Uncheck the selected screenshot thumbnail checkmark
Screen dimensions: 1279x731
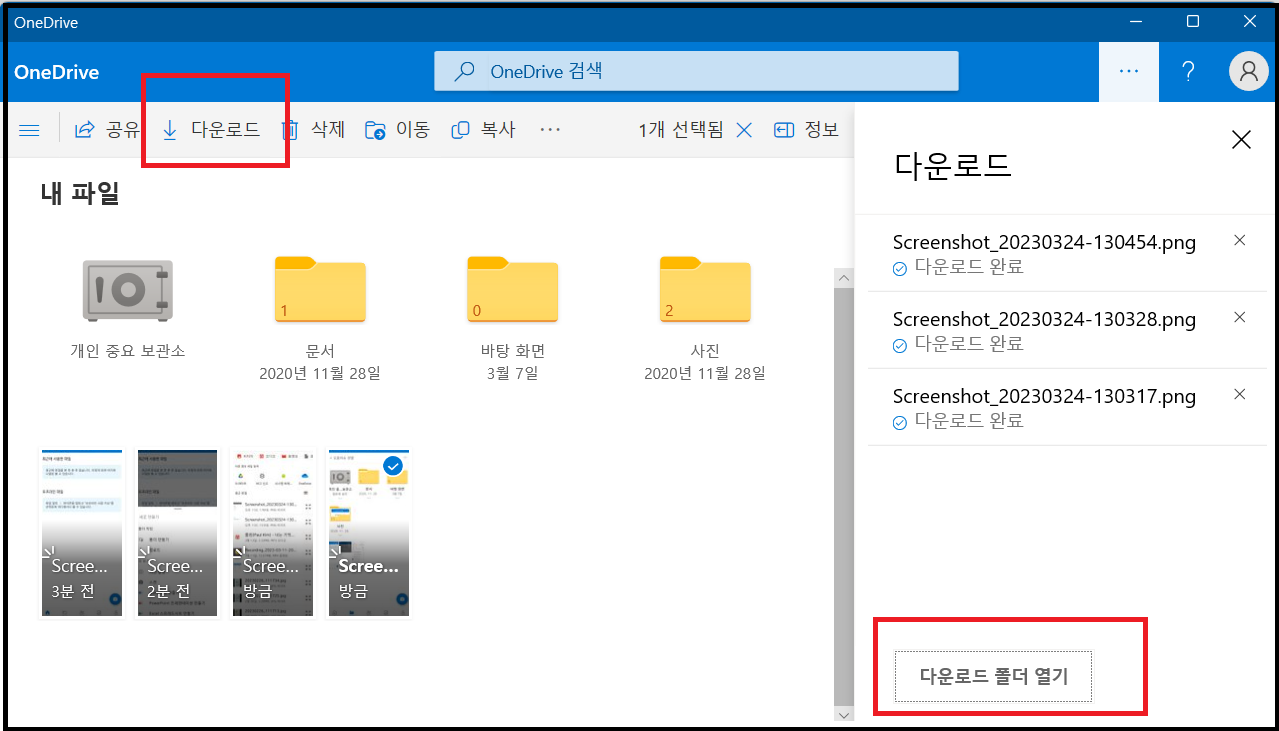pos(393,466)
